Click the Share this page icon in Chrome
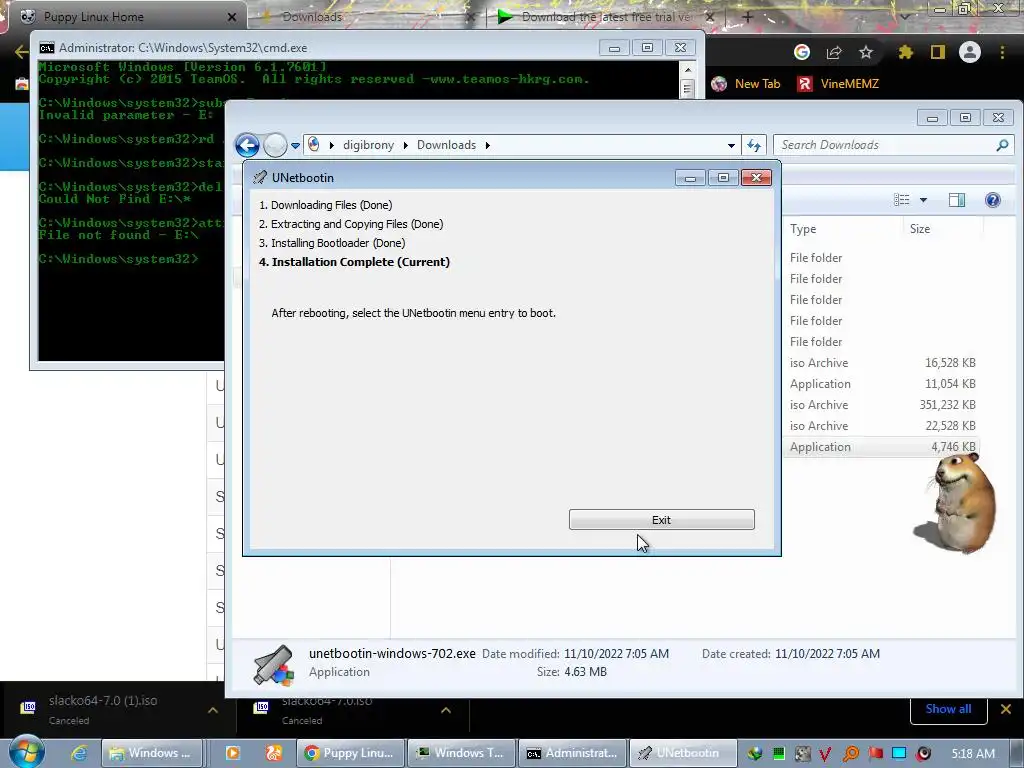The width and height of the screenshot is (1024, 768). point(834,52)
